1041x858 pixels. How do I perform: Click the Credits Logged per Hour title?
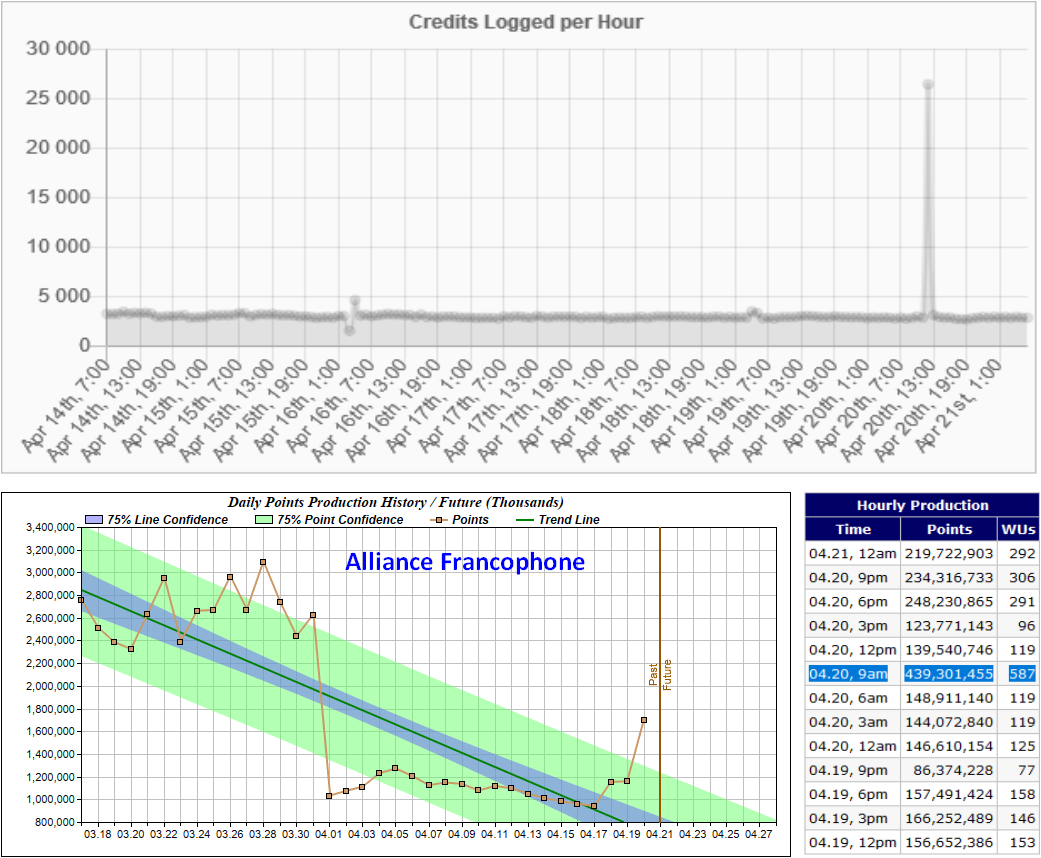pos(526,22)
